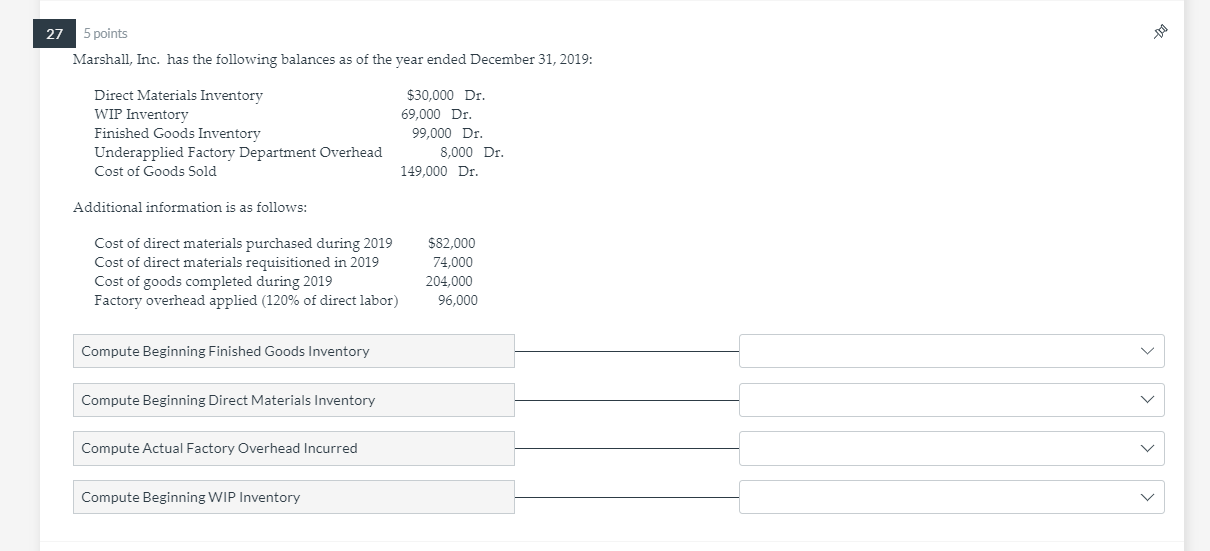Click the 204,000 cost of goods completed value

point(449,281)
